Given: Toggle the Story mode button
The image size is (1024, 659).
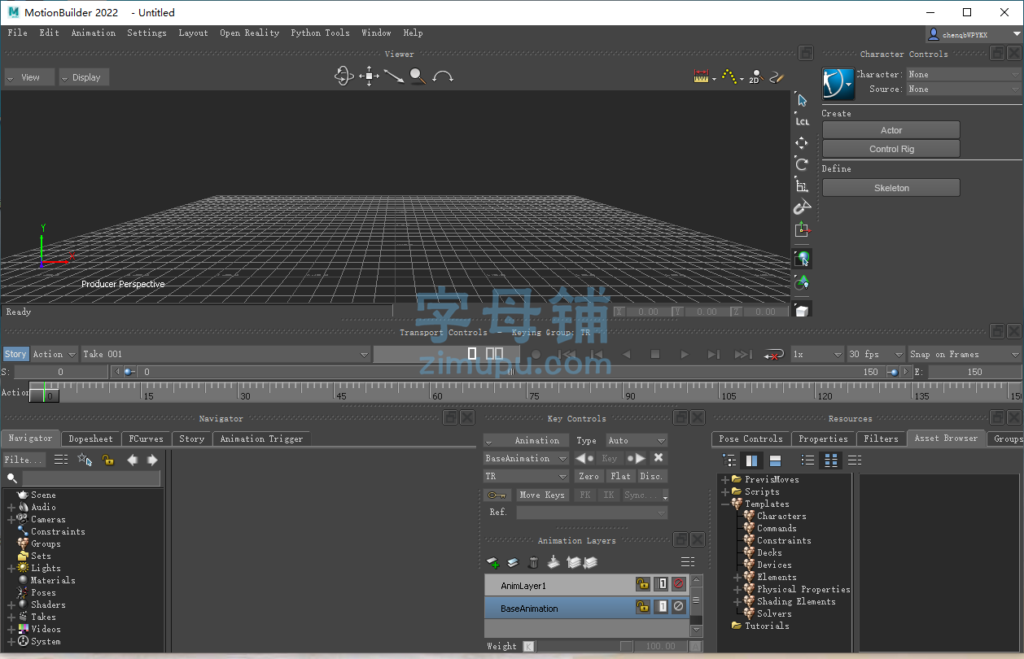Looking at the screenshot, I should (15, 354).
